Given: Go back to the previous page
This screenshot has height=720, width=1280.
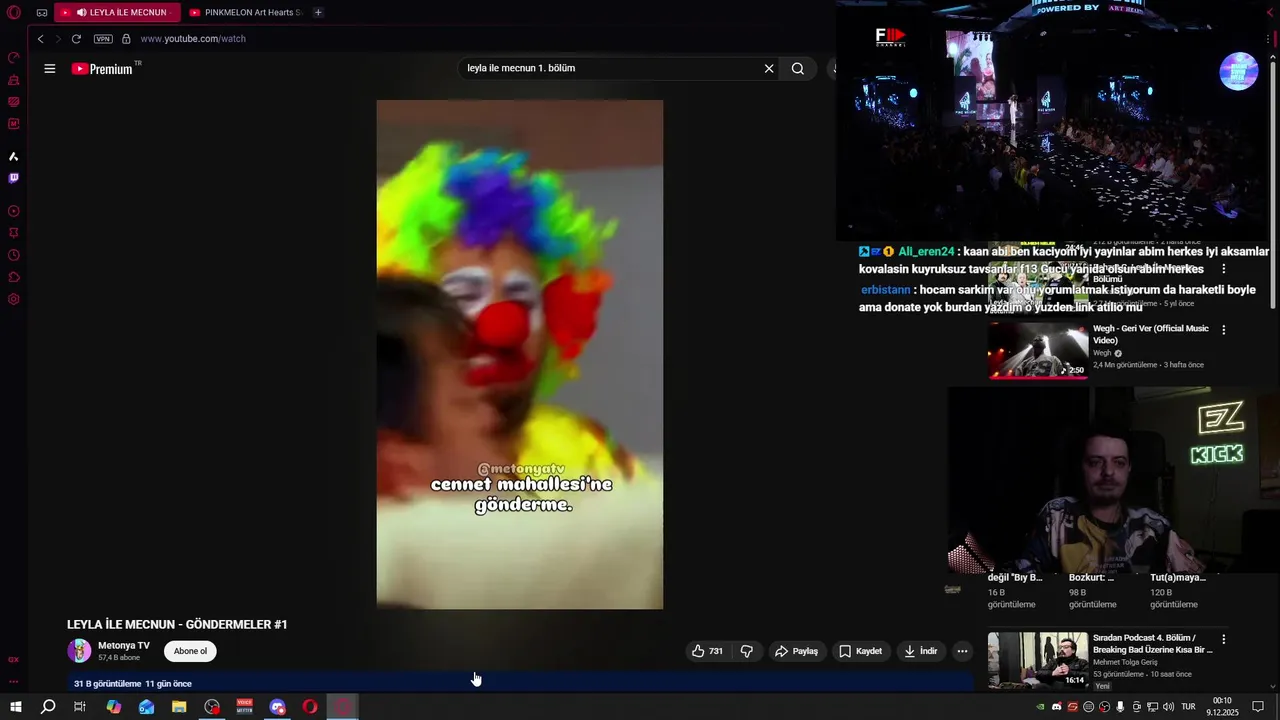Looking at the screenshot, I should [x=41, y=39].
